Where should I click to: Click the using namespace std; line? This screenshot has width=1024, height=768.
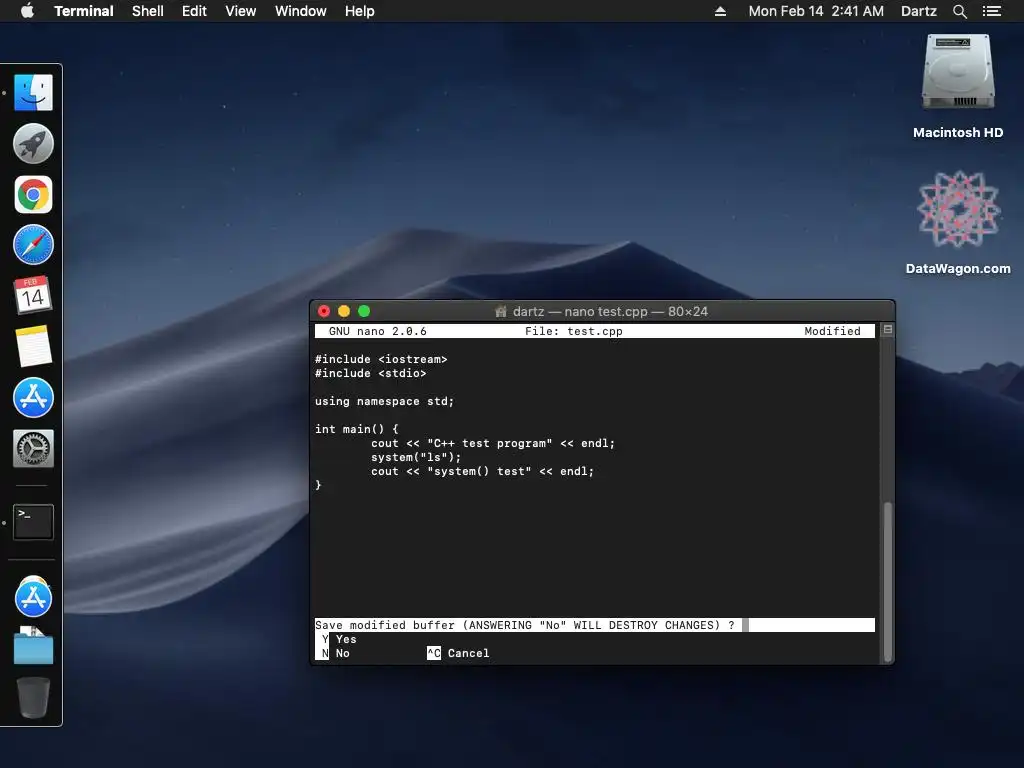pyautogui.click(x=384, y=401)
